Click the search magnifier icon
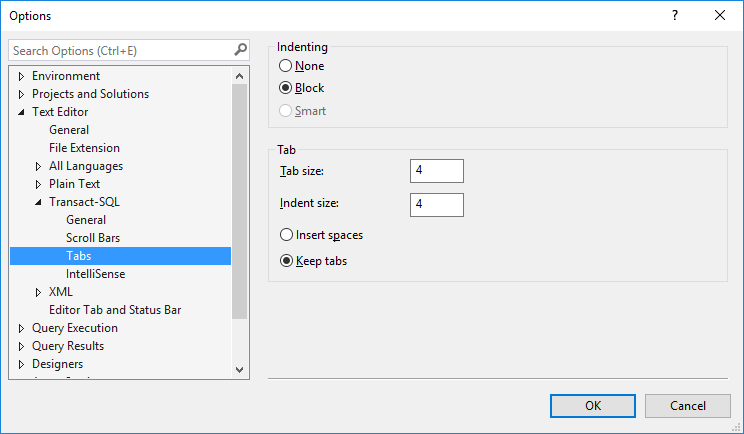Screen dimensions: 744x434 pyautogui.click(x=241, y=49)
